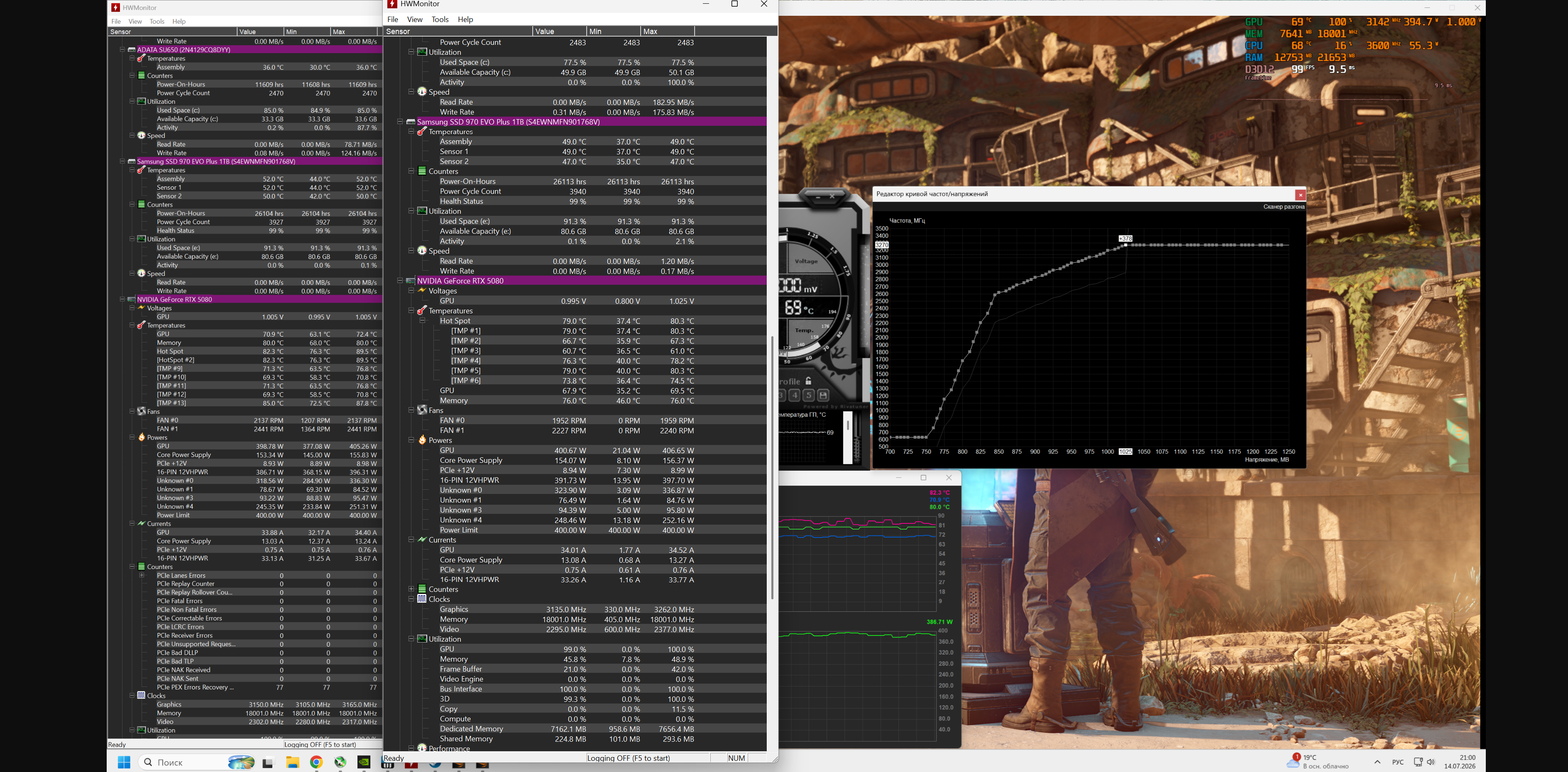This screenshot has width=1568, height=772.
Task: Click 'Сканер разгона' in curve editor
Action: coord(1284,207)
